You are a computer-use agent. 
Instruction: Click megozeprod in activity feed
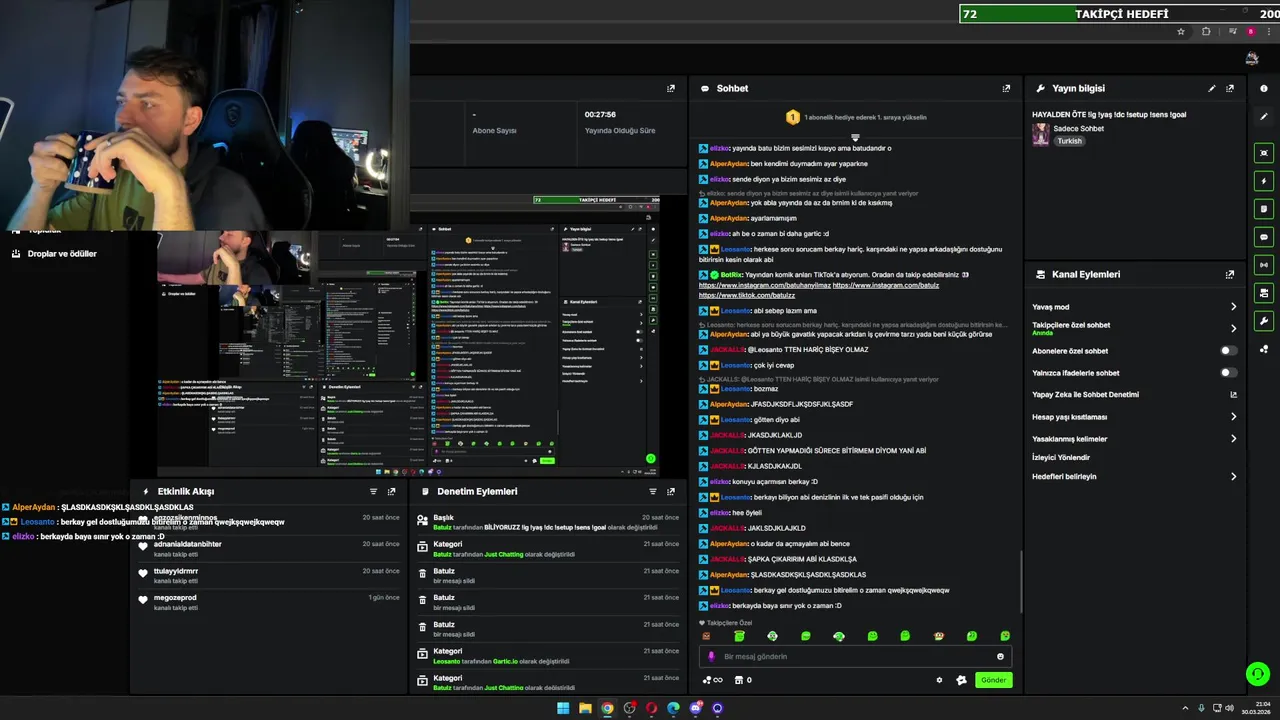pyautogui.click(x=175, y=598)
